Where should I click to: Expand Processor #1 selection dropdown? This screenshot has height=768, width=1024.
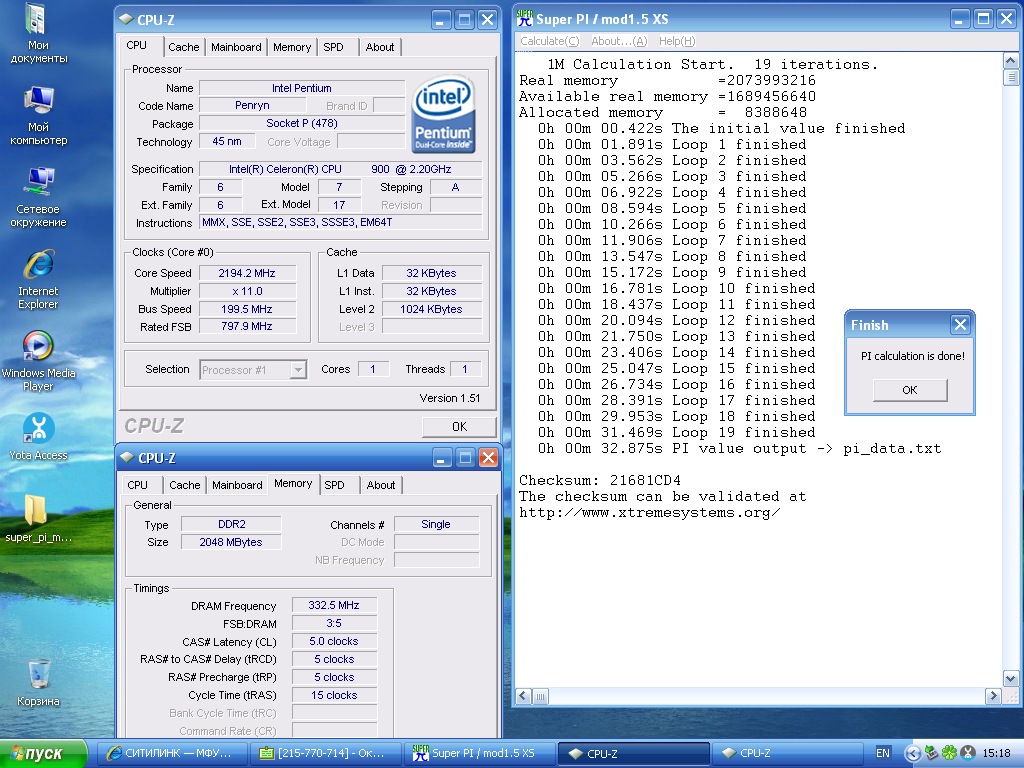298,370
